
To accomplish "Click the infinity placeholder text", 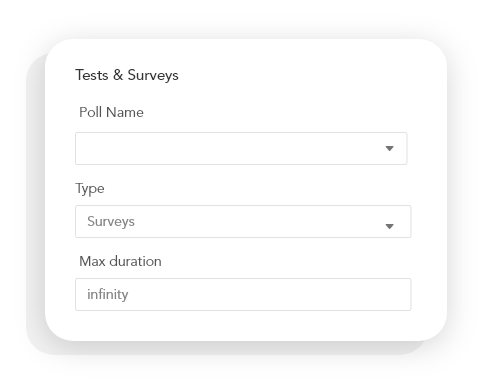I will [x=108, y=294].
